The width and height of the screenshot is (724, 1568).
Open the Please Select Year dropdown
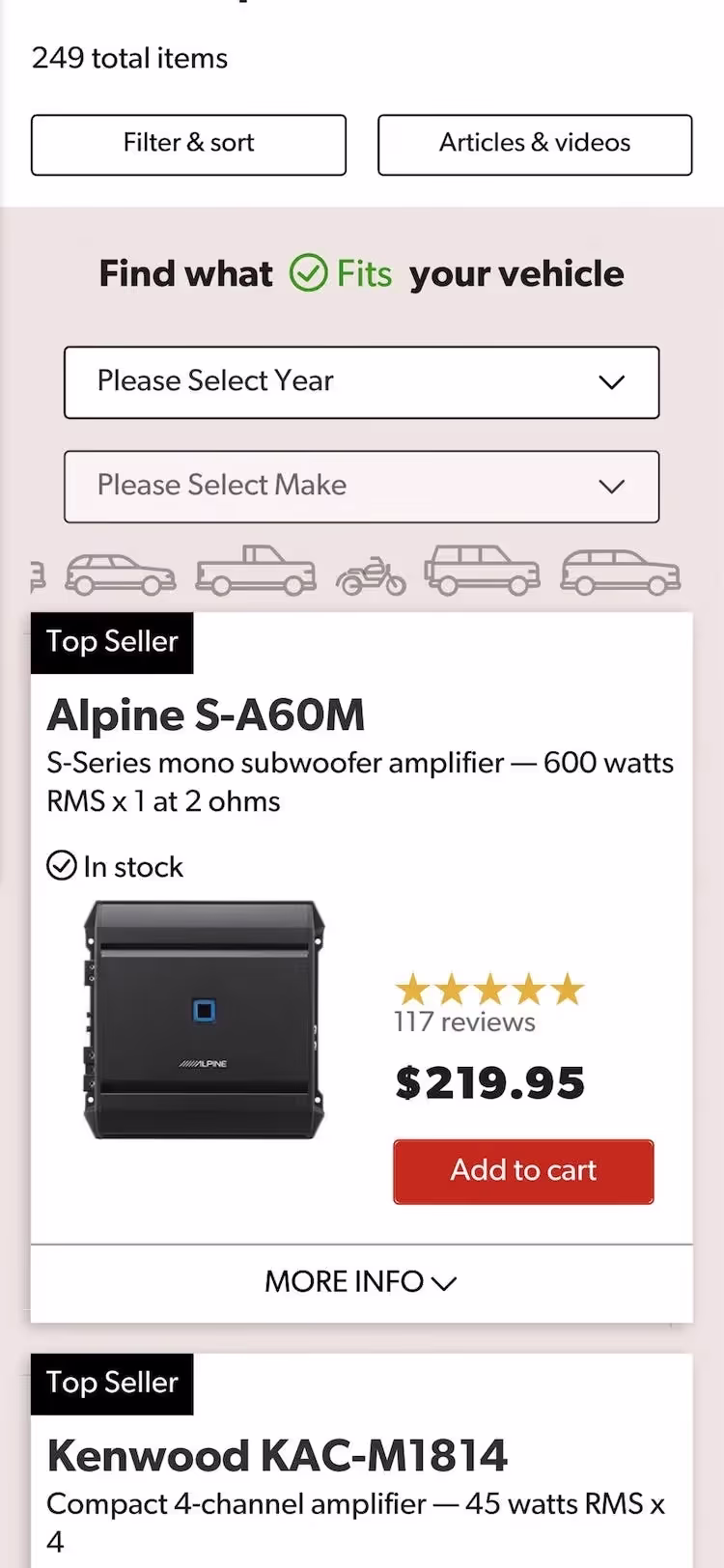click(x=361, y=382)
